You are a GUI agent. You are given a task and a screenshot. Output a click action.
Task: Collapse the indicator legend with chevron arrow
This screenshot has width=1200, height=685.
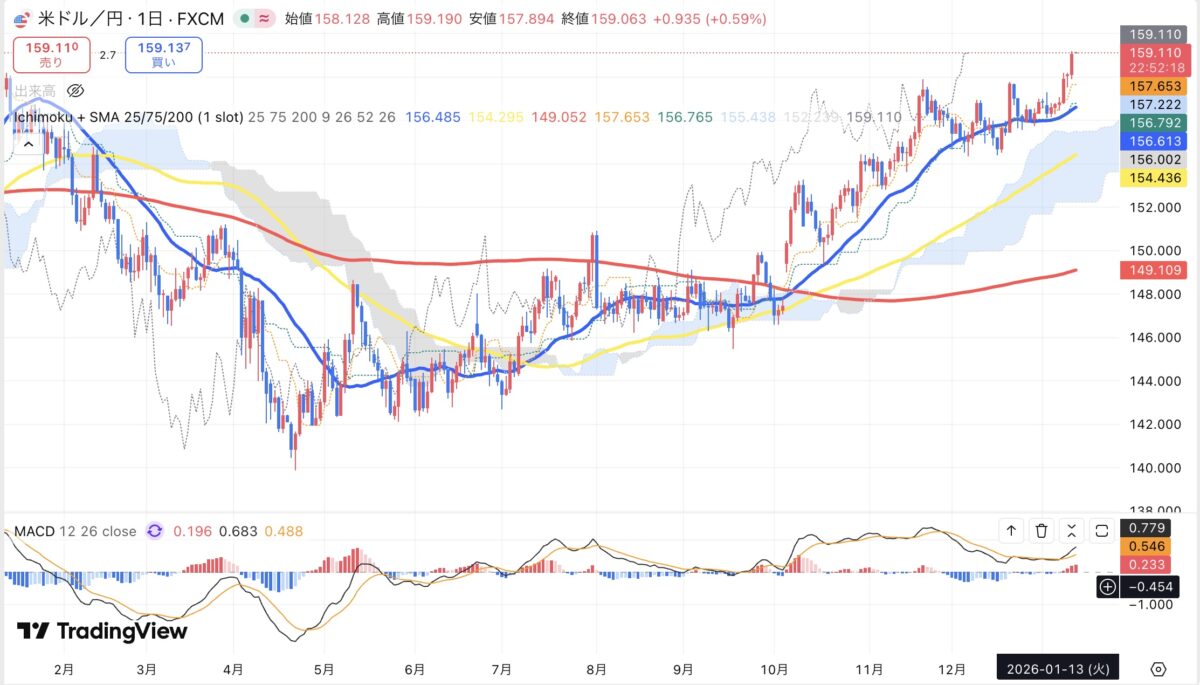pos(28,144)
